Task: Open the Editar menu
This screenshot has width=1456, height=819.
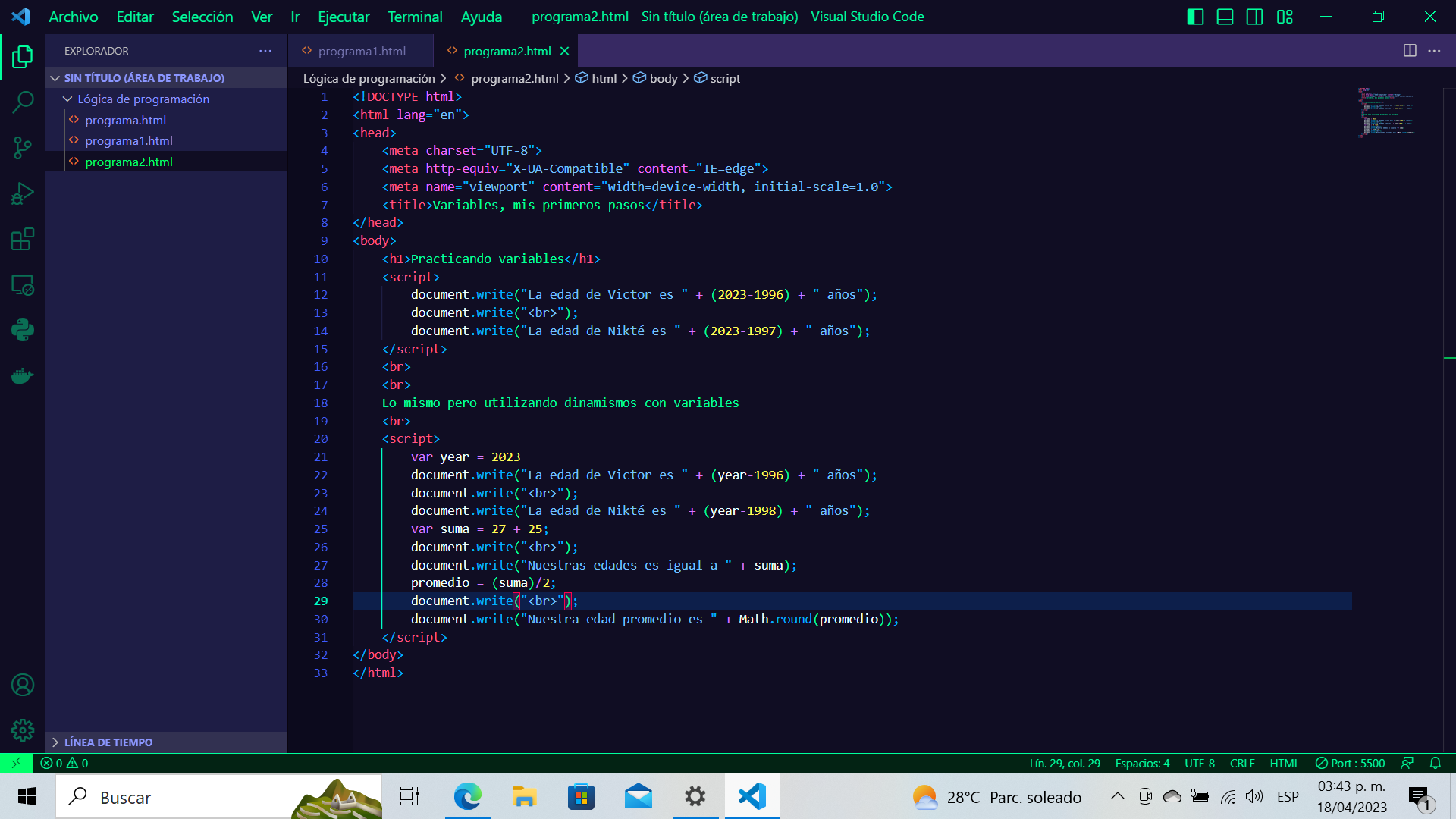Action: click(135, 17)
